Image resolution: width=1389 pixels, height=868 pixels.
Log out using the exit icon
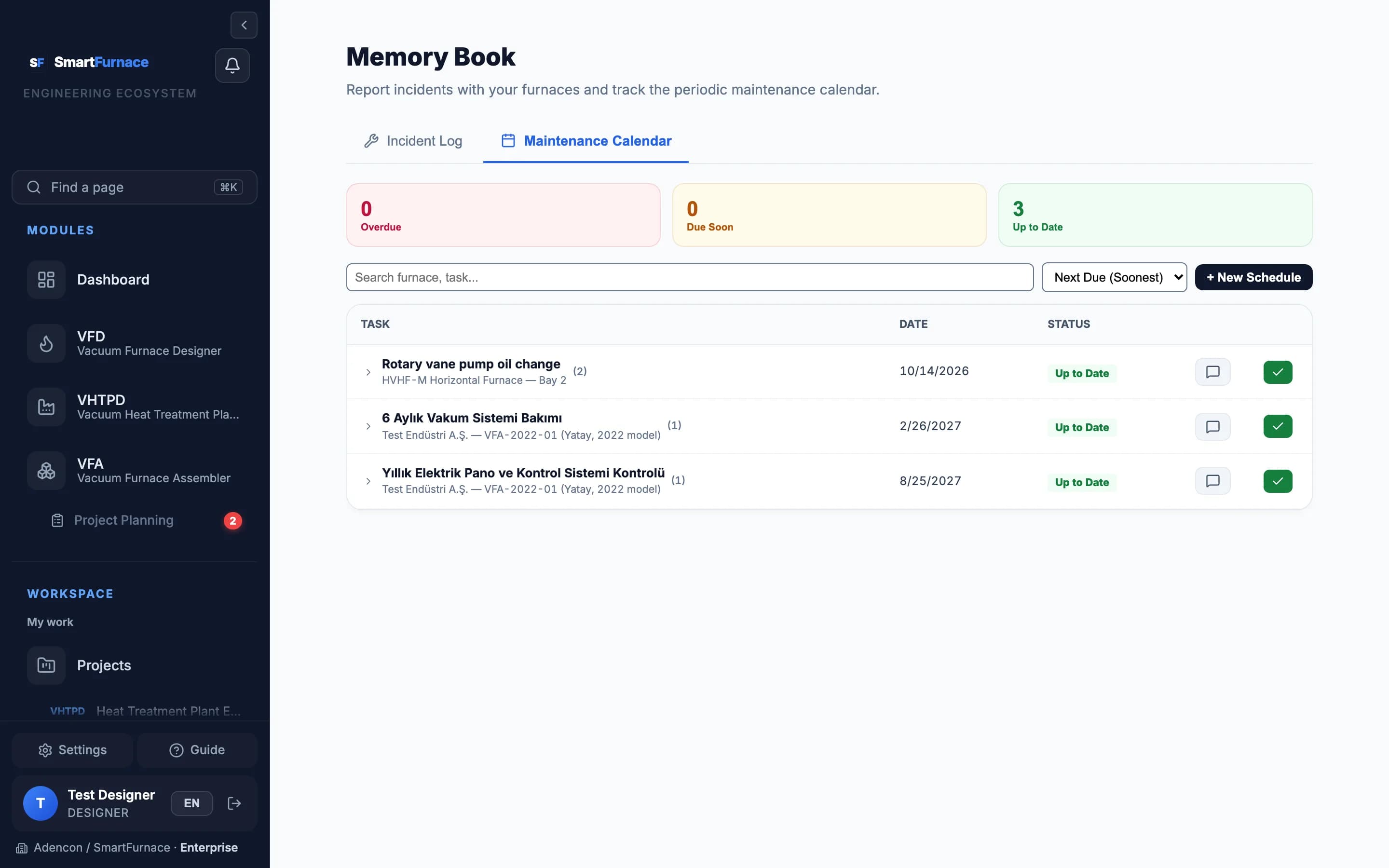tap(234, 803)
